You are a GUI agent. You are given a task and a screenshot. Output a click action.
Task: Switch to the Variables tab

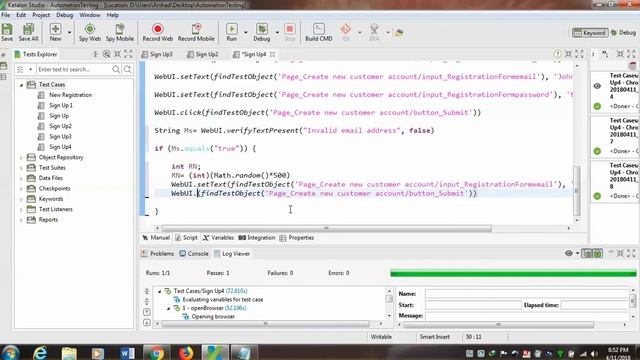tap(218, 238)
